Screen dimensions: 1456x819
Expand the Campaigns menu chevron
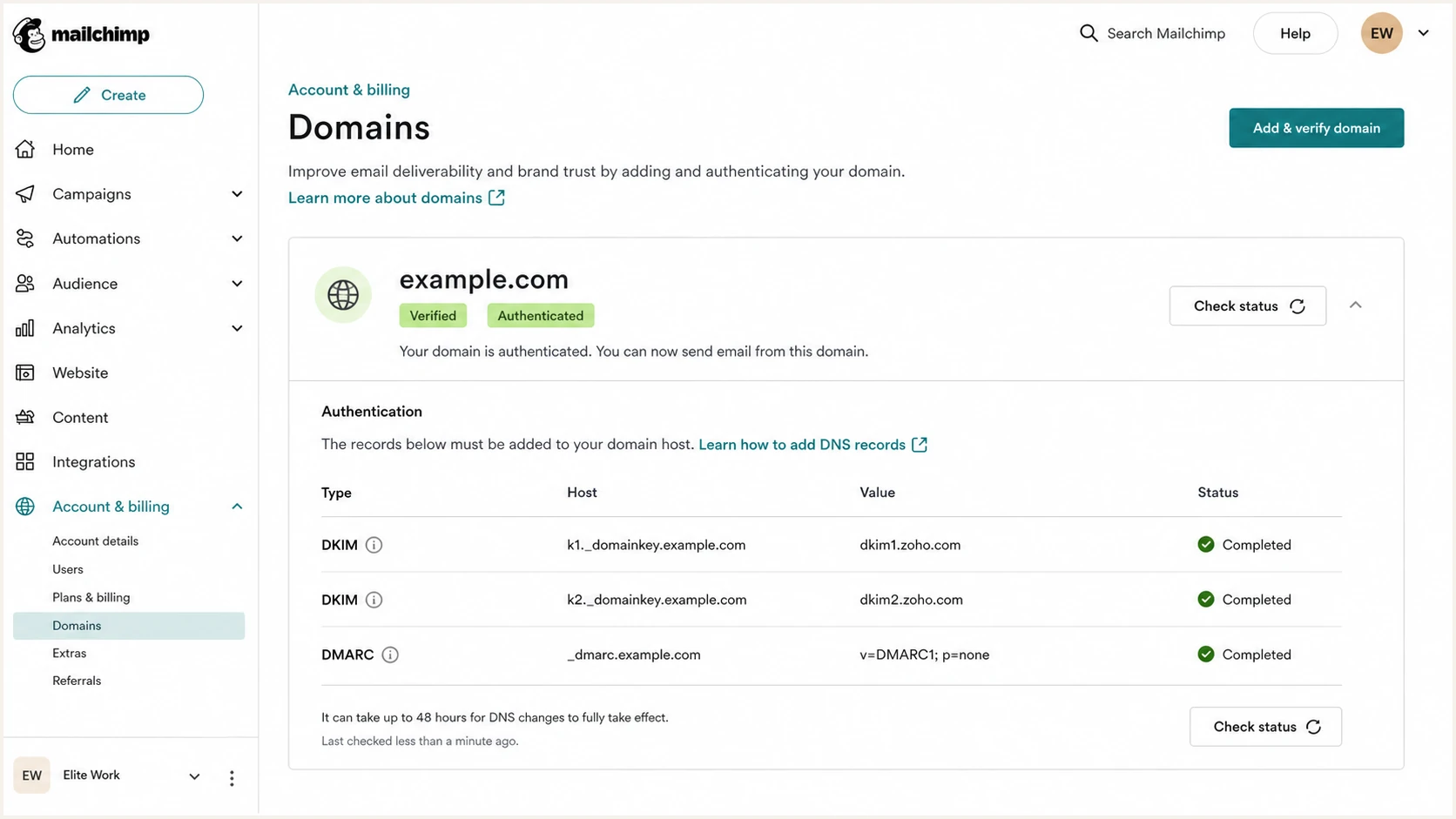[237, 194]
